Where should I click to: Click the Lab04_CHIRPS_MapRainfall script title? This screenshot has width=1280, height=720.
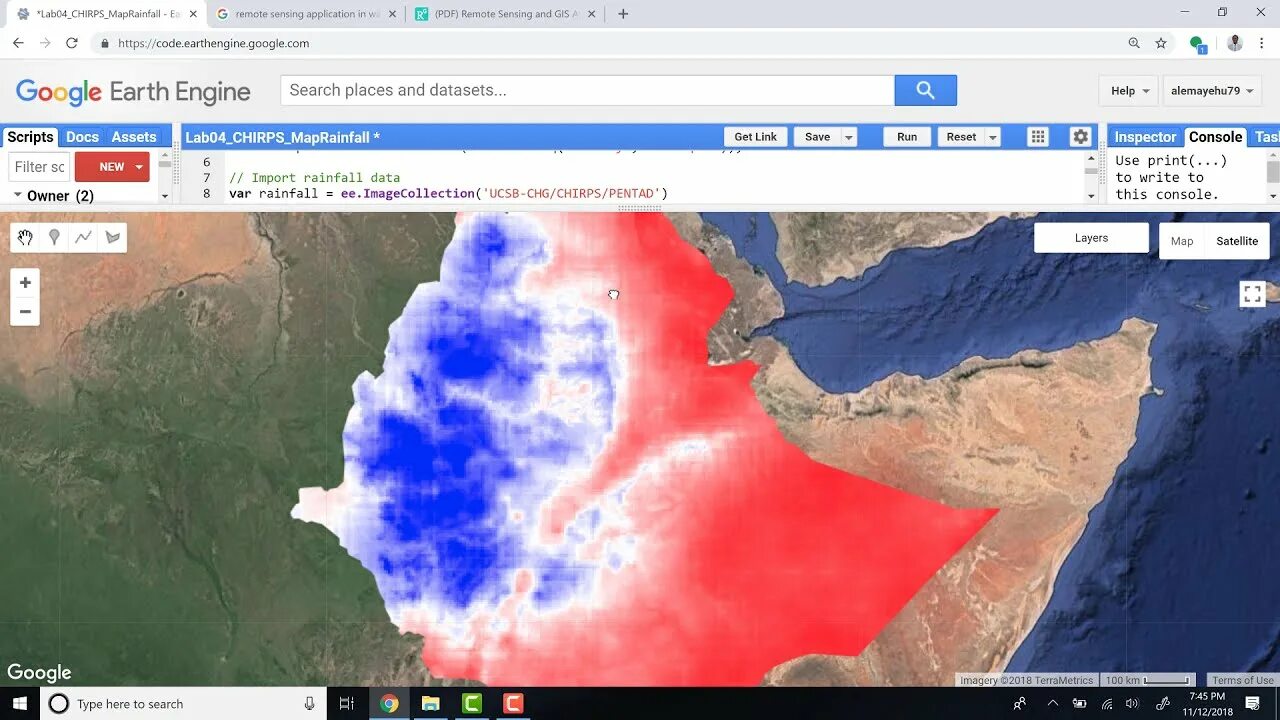point(282,137)
